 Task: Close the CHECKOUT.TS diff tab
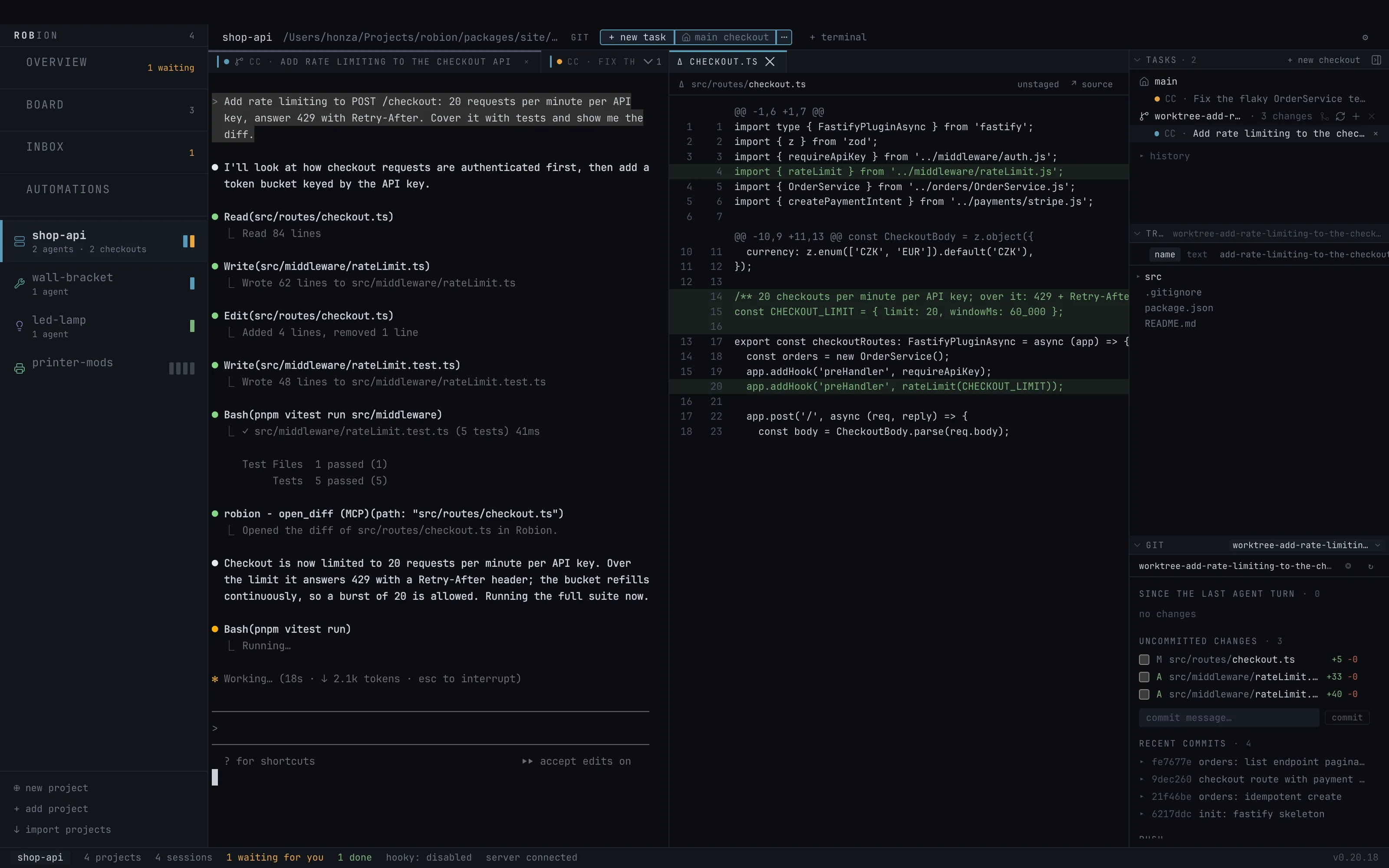click(770, 62)
